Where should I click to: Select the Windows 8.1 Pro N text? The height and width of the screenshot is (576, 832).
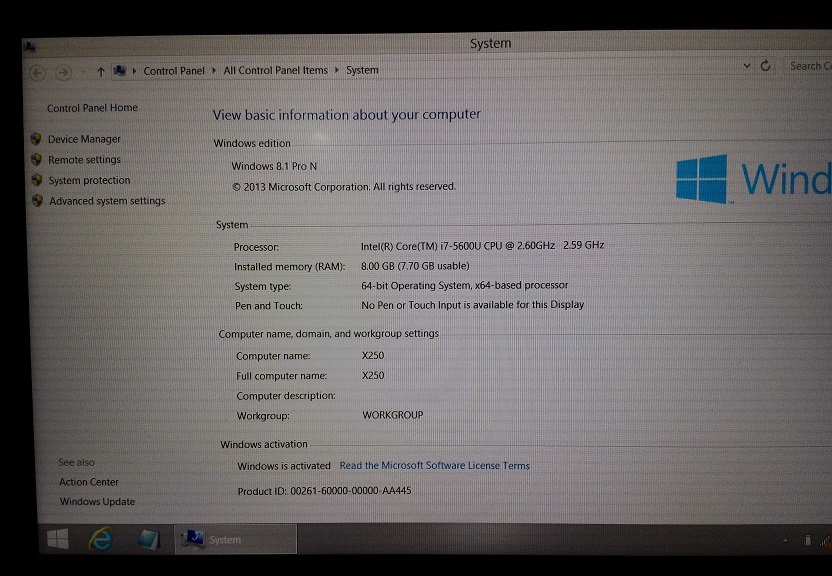click(x=274, y=167)
